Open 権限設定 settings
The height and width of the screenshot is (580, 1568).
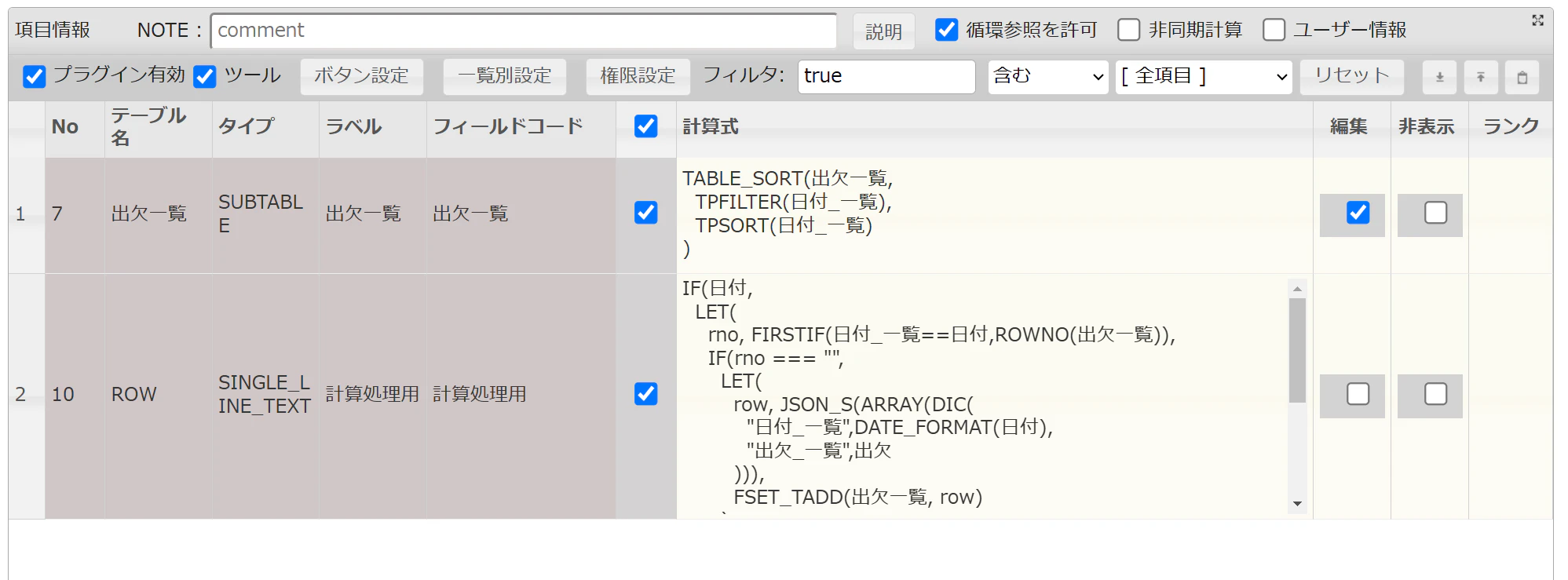(638, 77)
